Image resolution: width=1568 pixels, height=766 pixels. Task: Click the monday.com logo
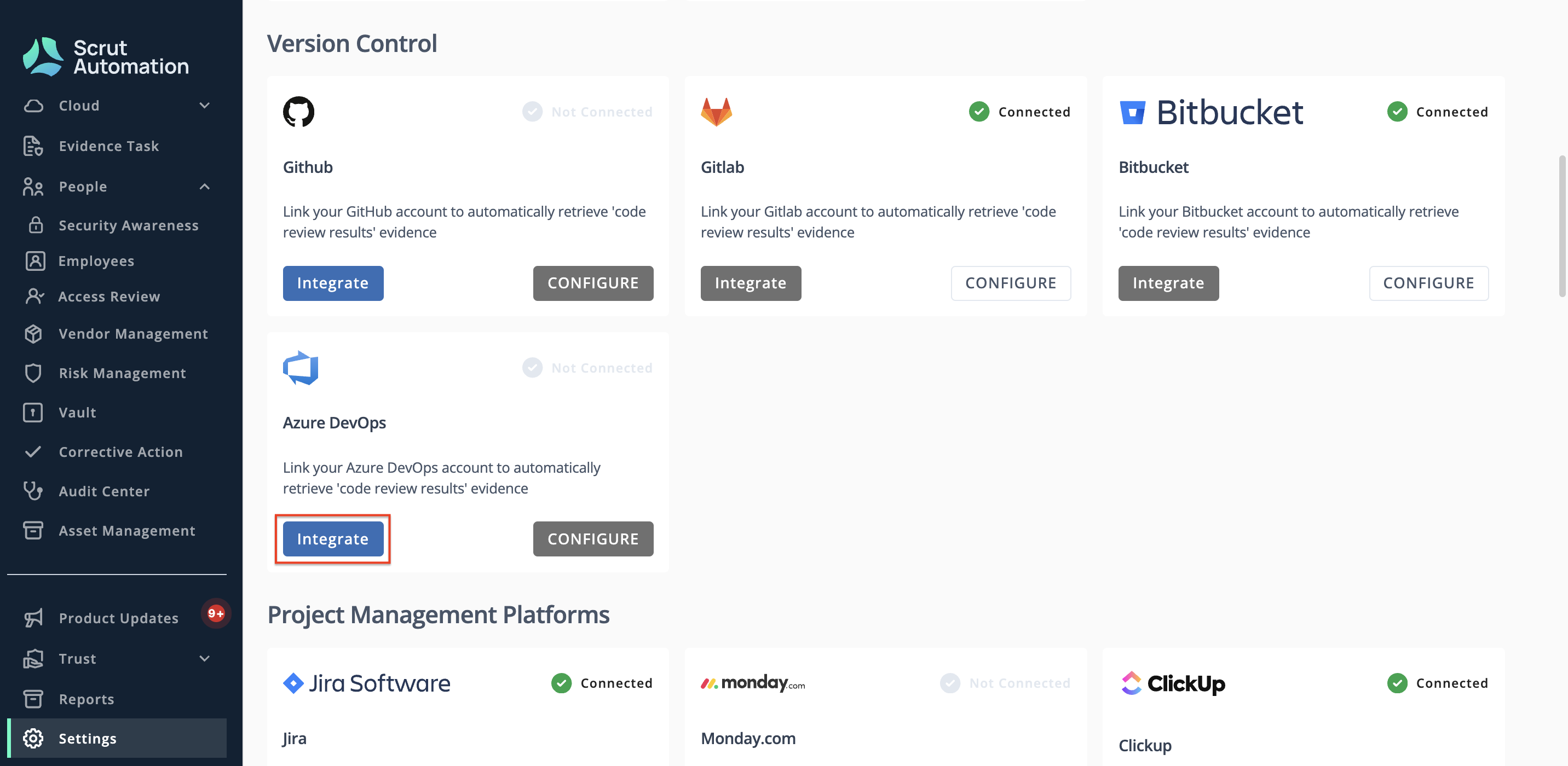752,683
